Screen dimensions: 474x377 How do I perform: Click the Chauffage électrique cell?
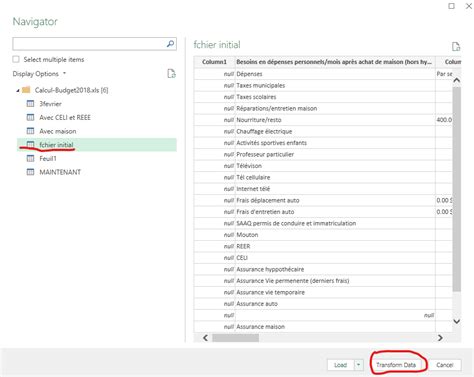[x=335, y=131]
